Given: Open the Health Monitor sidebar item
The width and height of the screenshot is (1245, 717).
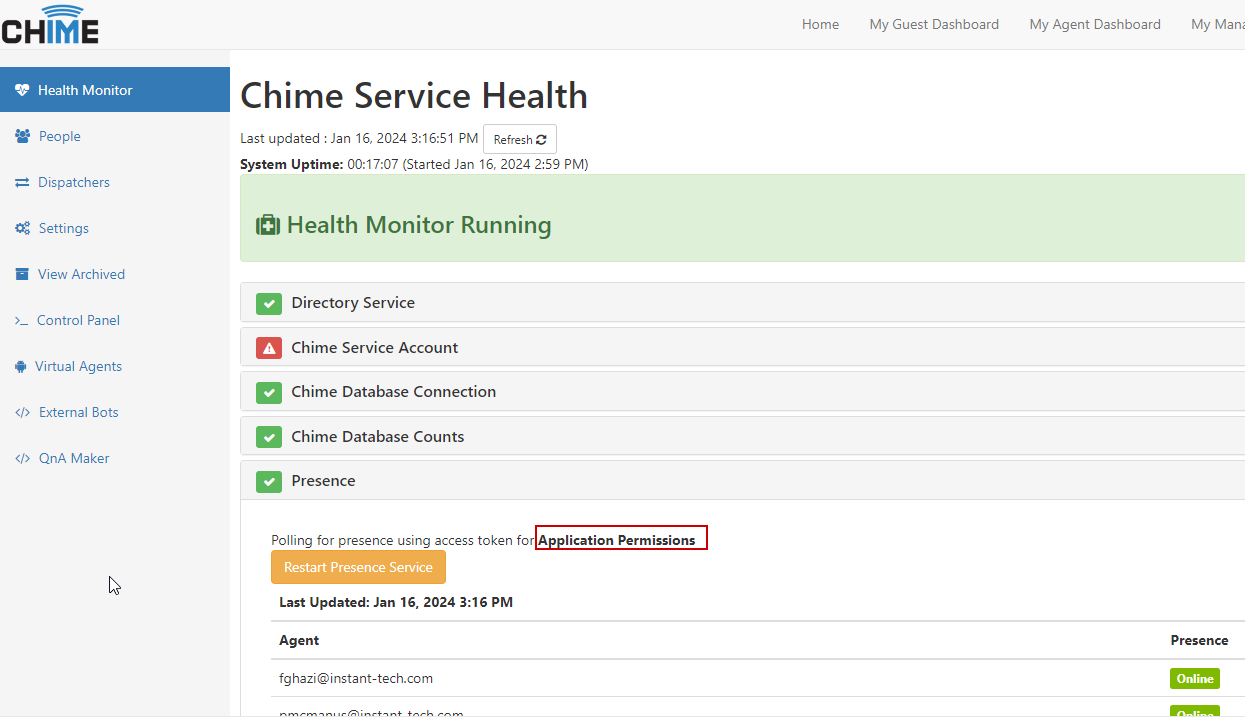Looking at the screenshot, I should 115,90.
